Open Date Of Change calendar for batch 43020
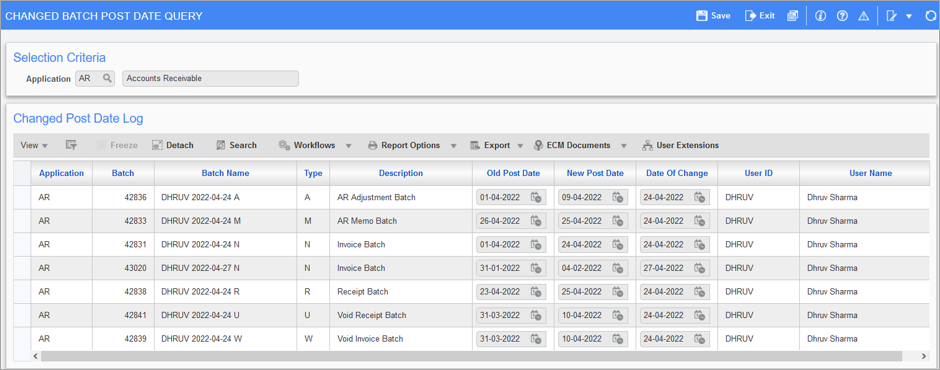 tap(699, 268)
